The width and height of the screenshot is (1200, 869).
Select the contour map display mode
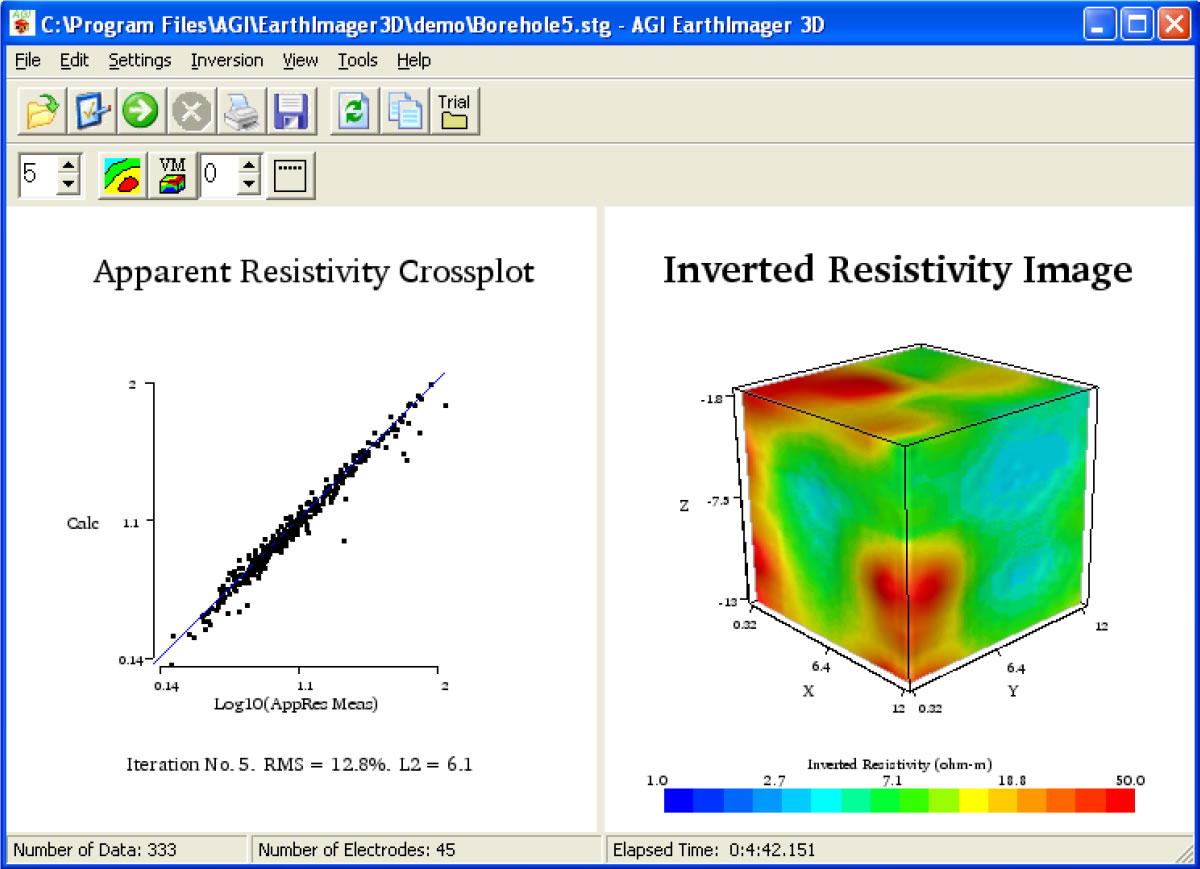click(x=121, y=175)
